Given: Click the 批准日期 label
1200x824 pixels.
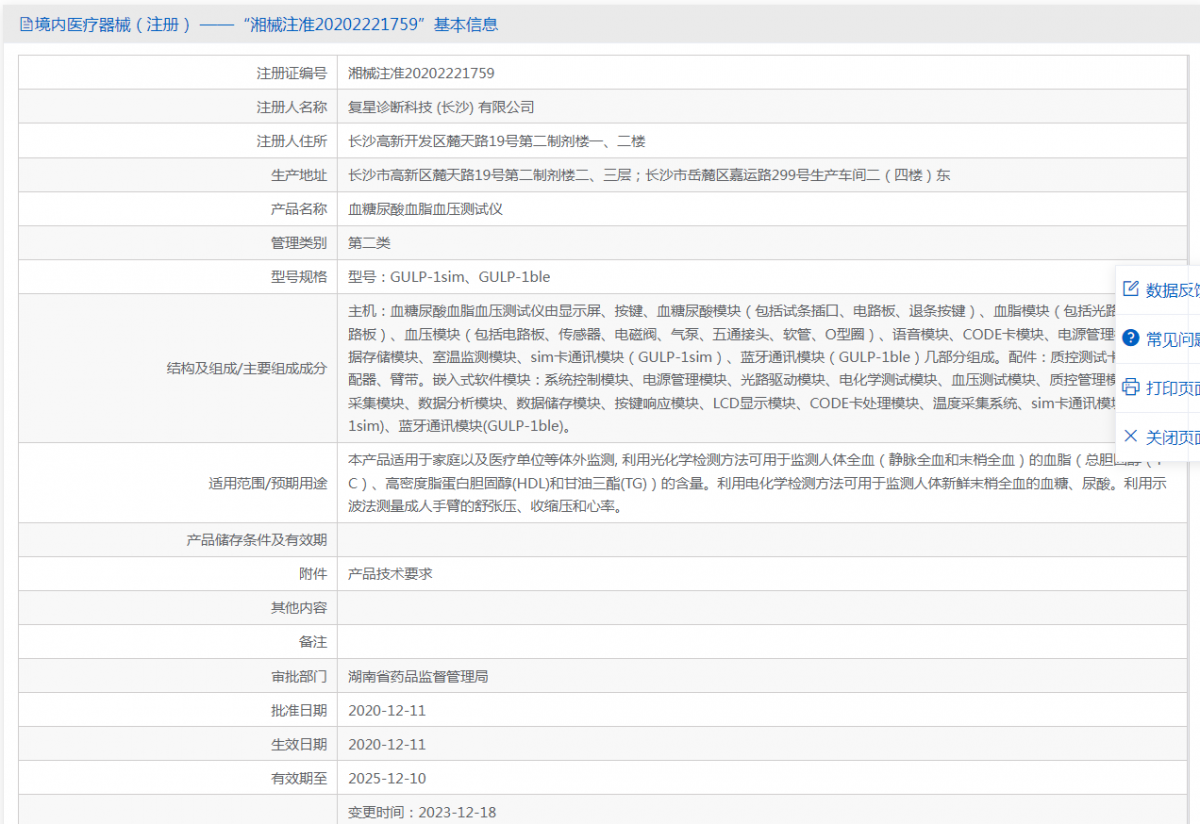Looking at the screenshot, I should tap(299, 711).
